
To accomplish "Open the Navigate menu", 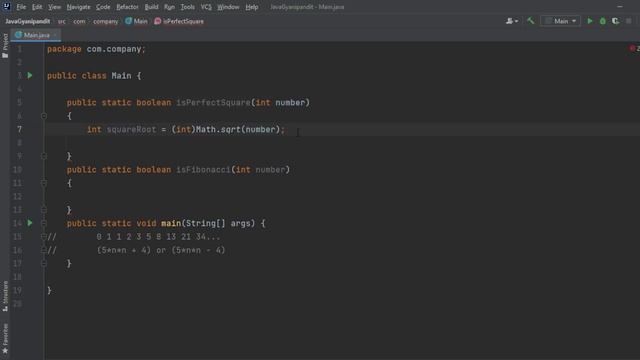I will pos(78,7).
